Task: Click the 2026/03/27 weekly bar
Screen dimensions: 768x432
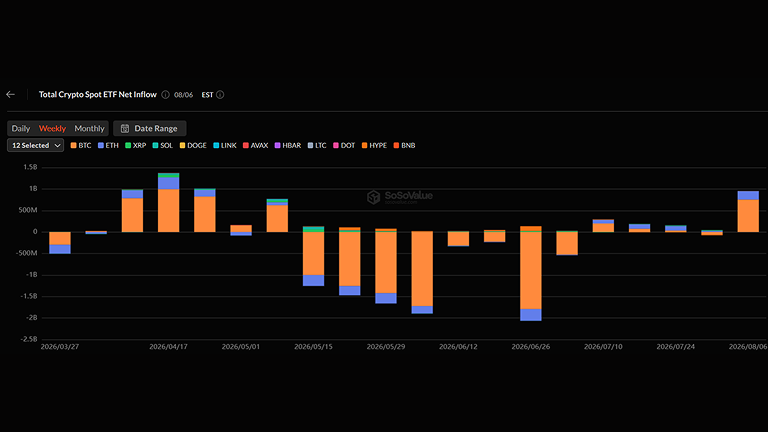Action: [x=60, y=242]
